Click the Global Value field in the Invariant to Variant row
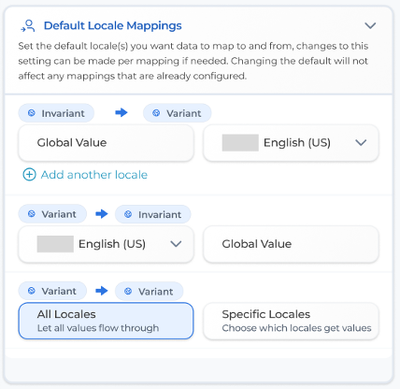 coord(106,143)
